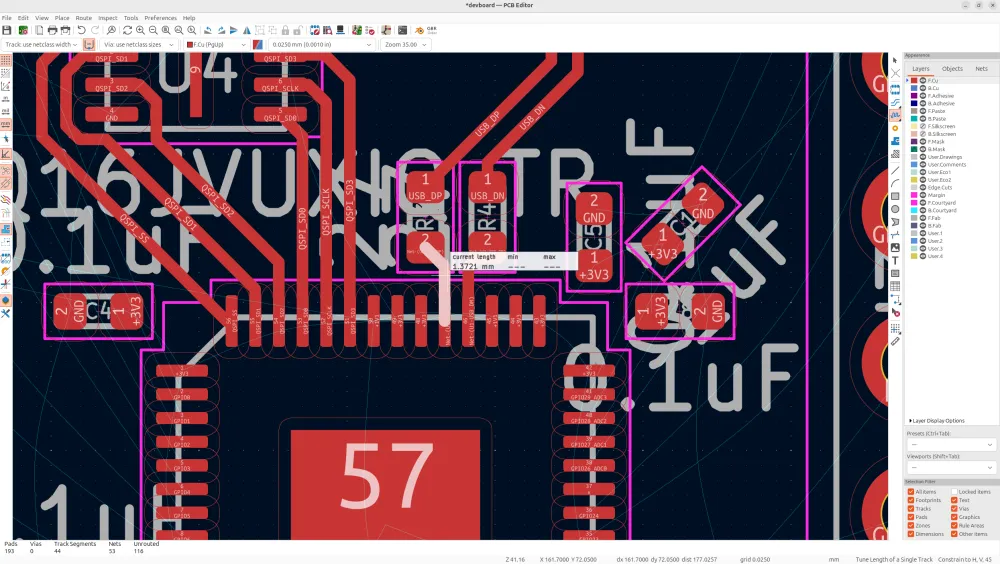Select the Draw Rectangle tool
Image resolution: width=1000 pixels, height=564 pixels.
[895, 196]
